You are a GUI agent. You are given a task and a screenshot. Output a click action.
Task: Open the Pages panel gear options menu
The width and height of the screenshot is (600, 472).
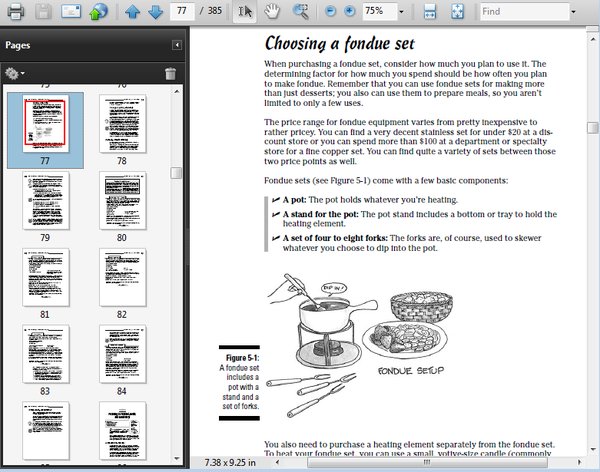(15, 73)
